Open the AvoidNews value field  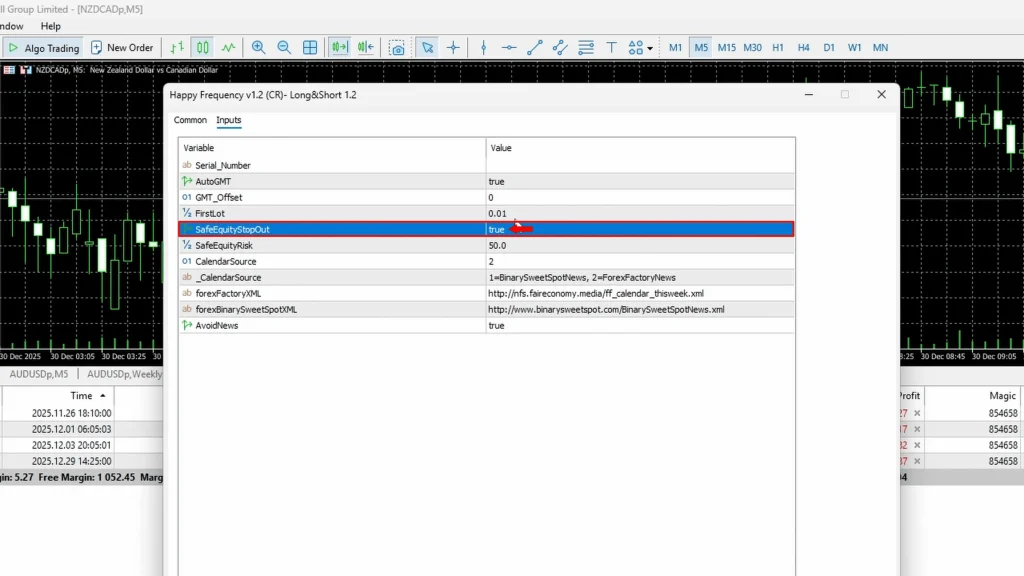[640, 326]
